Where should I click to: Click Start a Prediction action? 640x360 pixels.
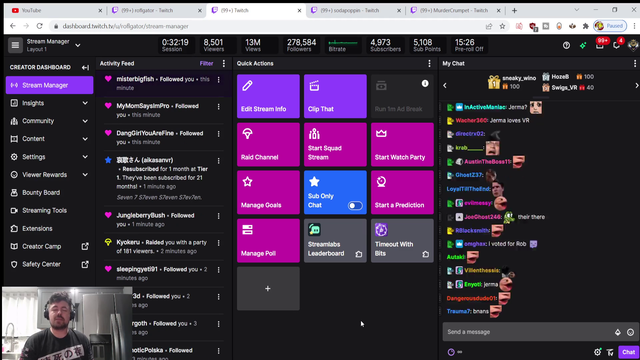click(402, 193)
